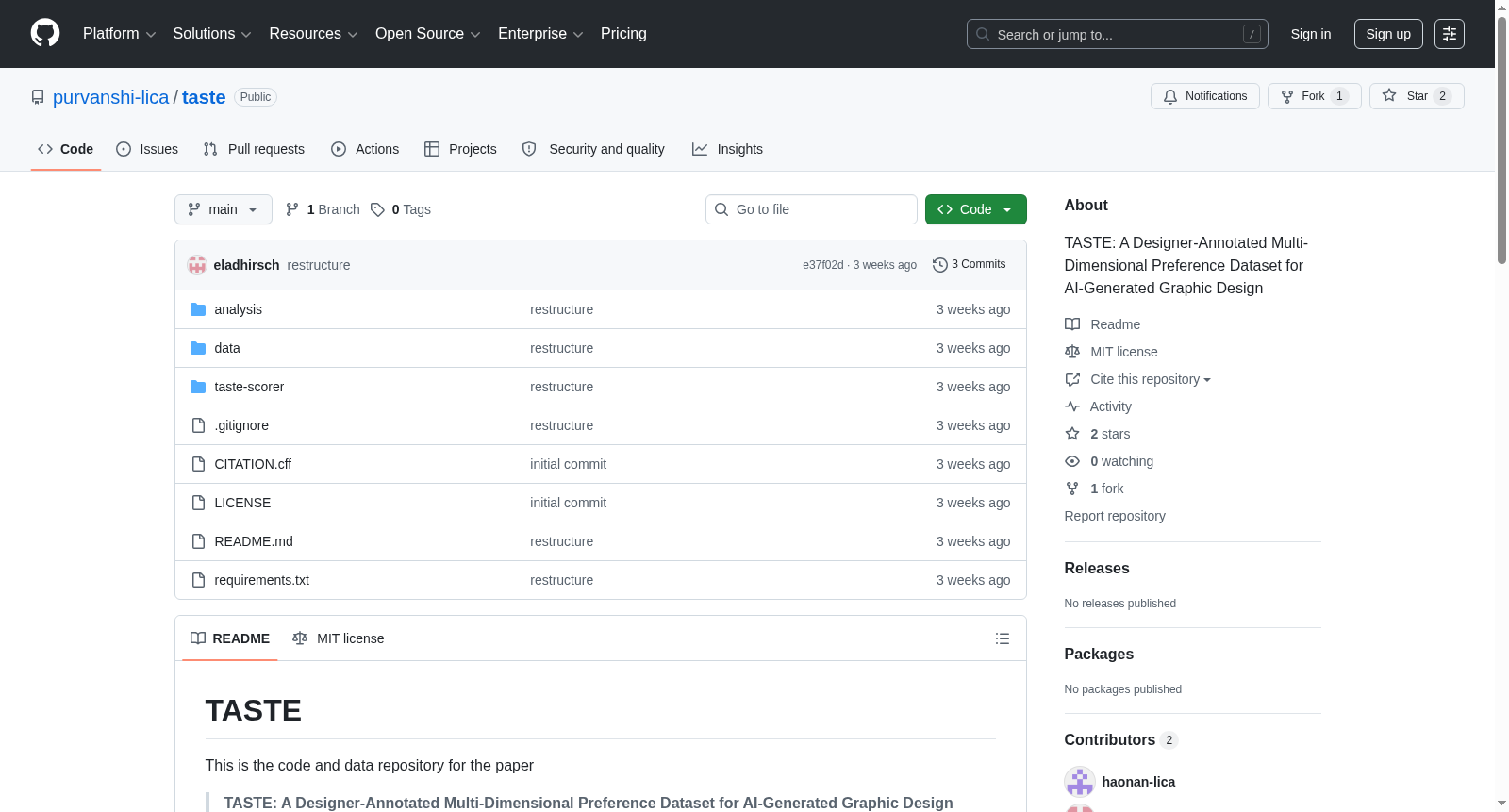The height and width of the screenshot is (812, 1509).
Task: View the 0 Tags link
Action: pos(401,209)
